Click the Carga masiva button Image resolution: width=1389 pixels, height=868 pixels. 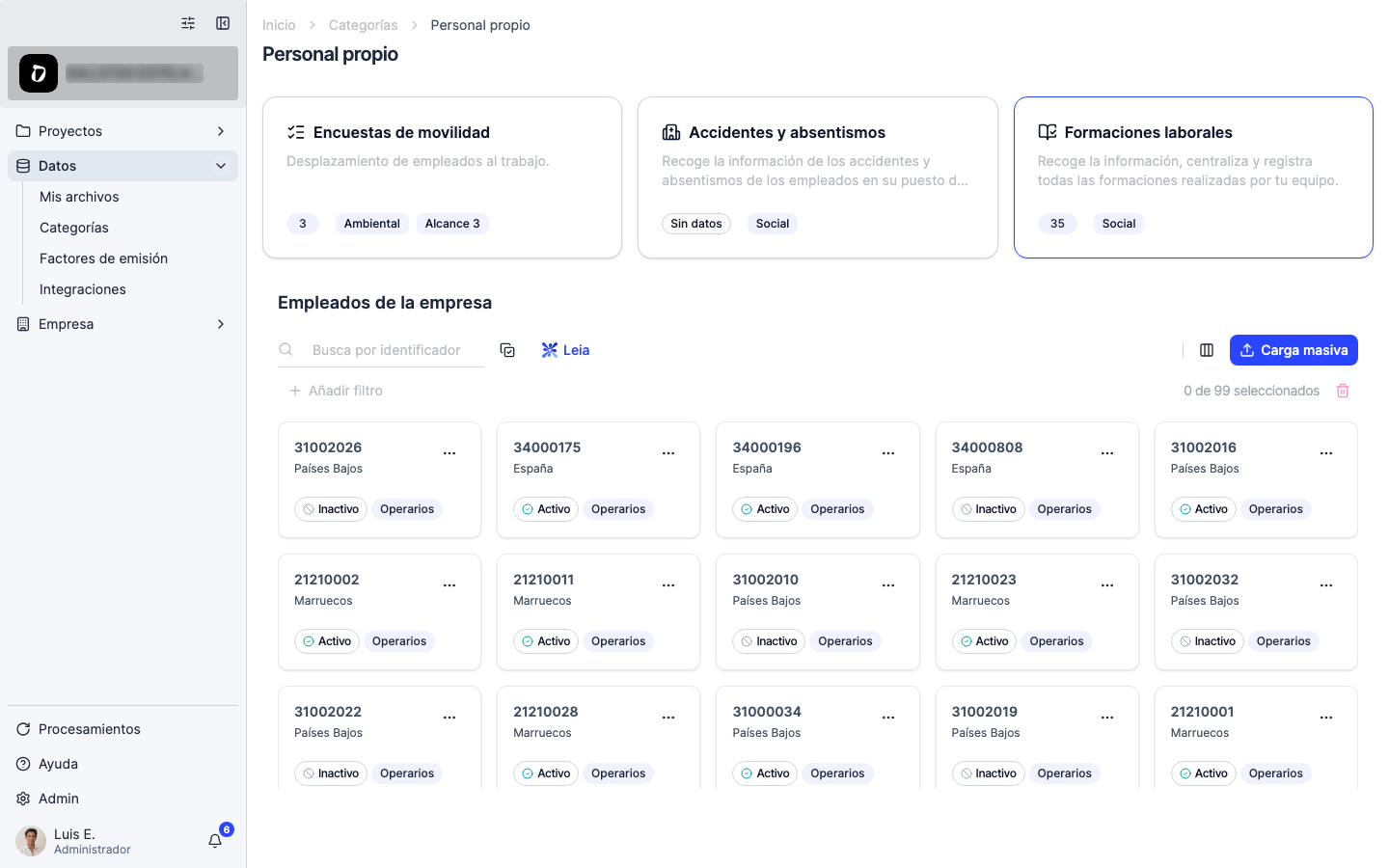pos(1294,350)
